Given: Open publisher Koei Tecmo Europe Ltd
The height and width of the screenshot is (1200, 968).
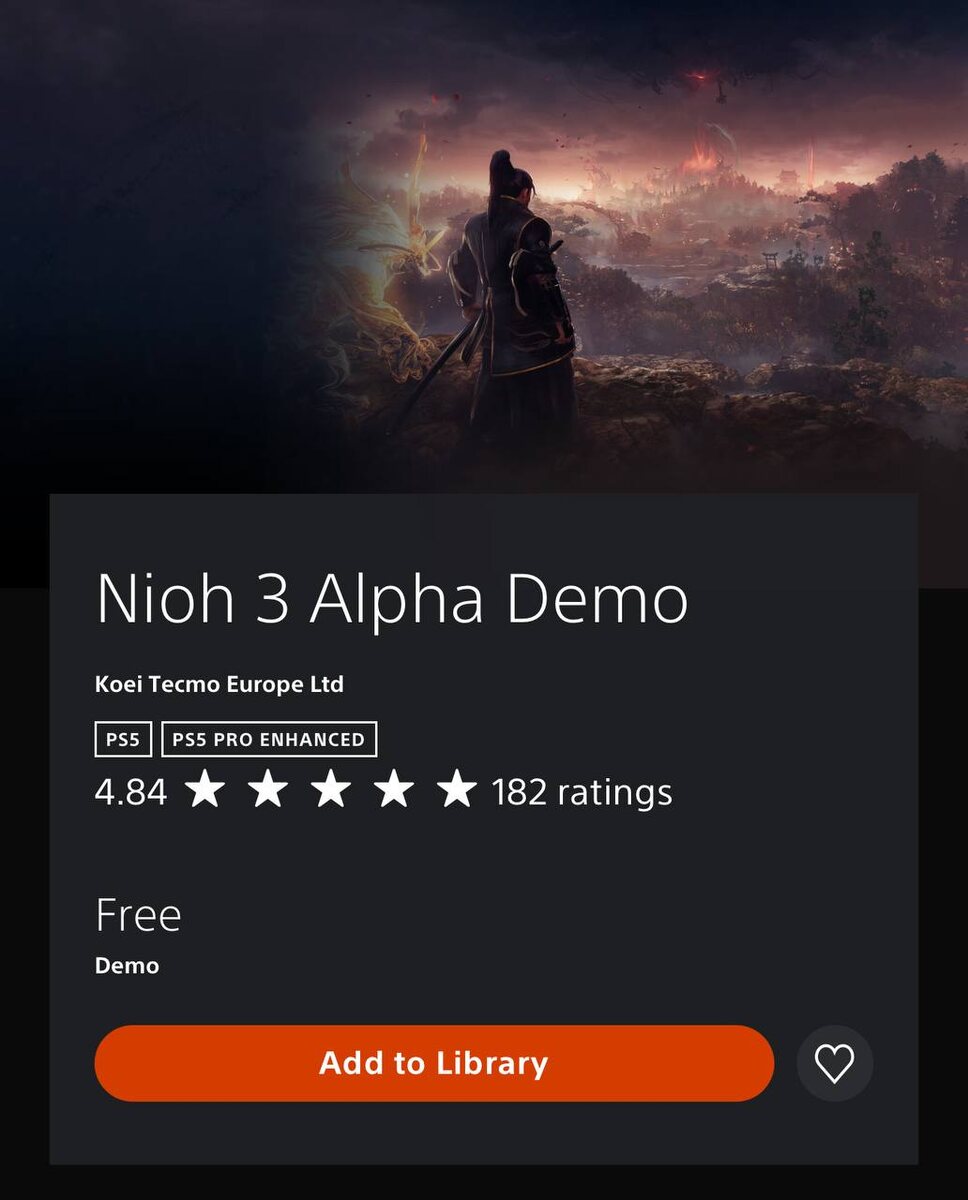Looking at the screenshot, I should [219, 685].
